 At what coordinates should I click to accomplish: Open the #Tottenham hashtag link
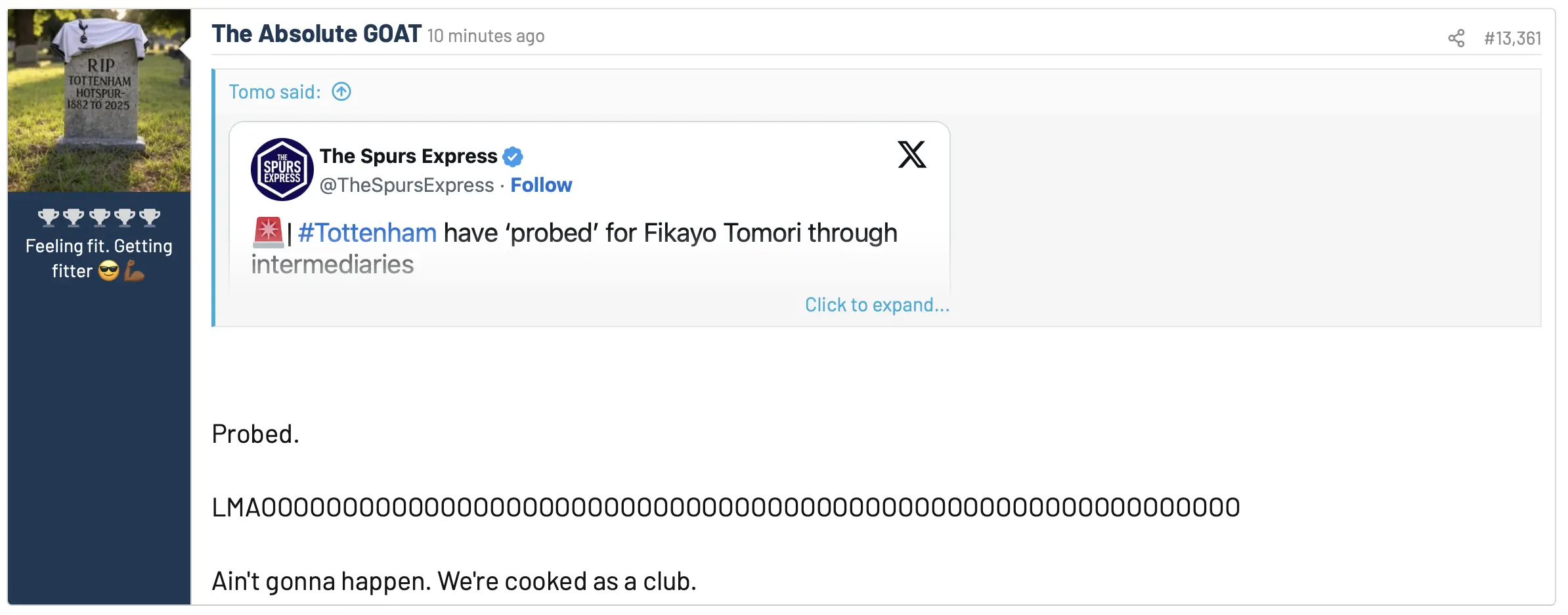click(367, 233)
